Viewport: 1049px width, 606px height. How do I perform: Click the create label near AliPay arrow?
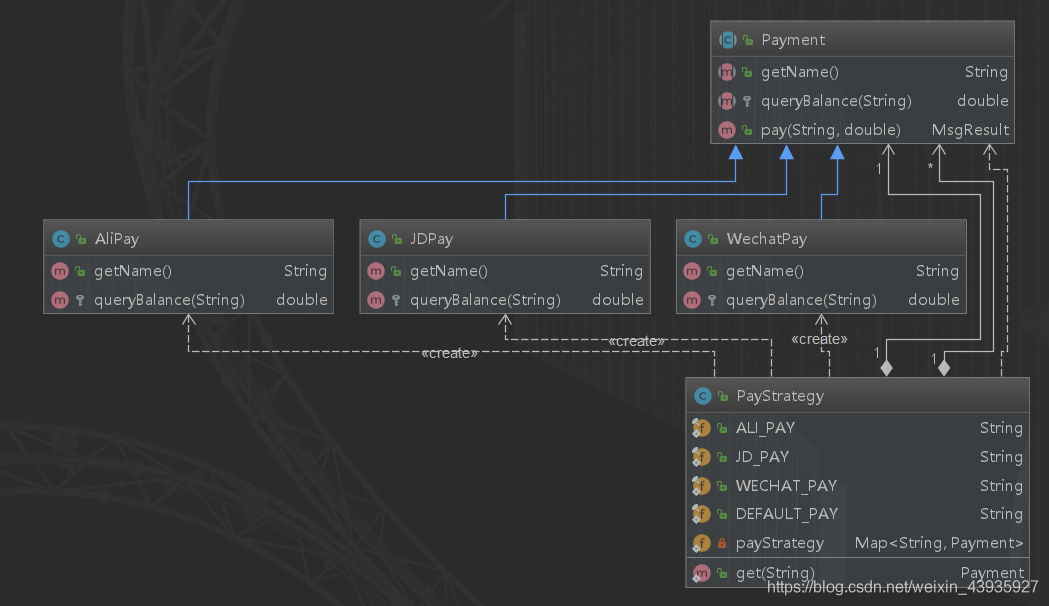point(449,353)
